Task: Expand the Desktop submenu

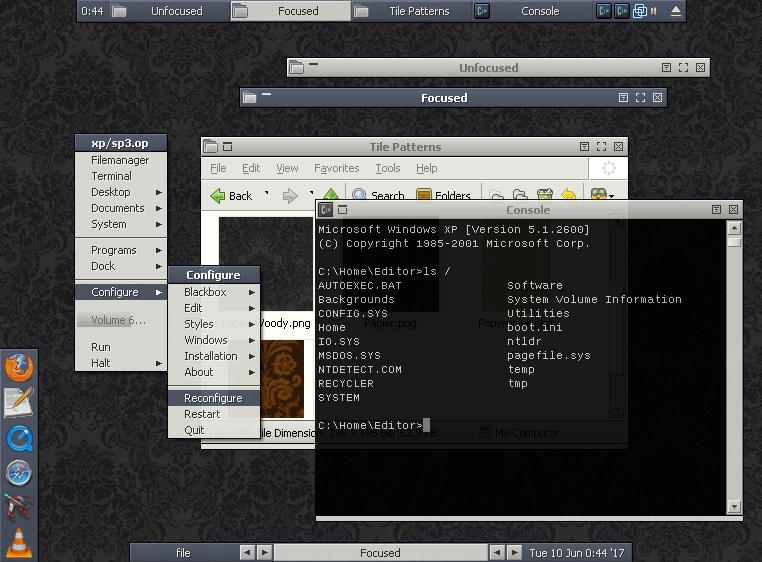Action: coord(121,192)
